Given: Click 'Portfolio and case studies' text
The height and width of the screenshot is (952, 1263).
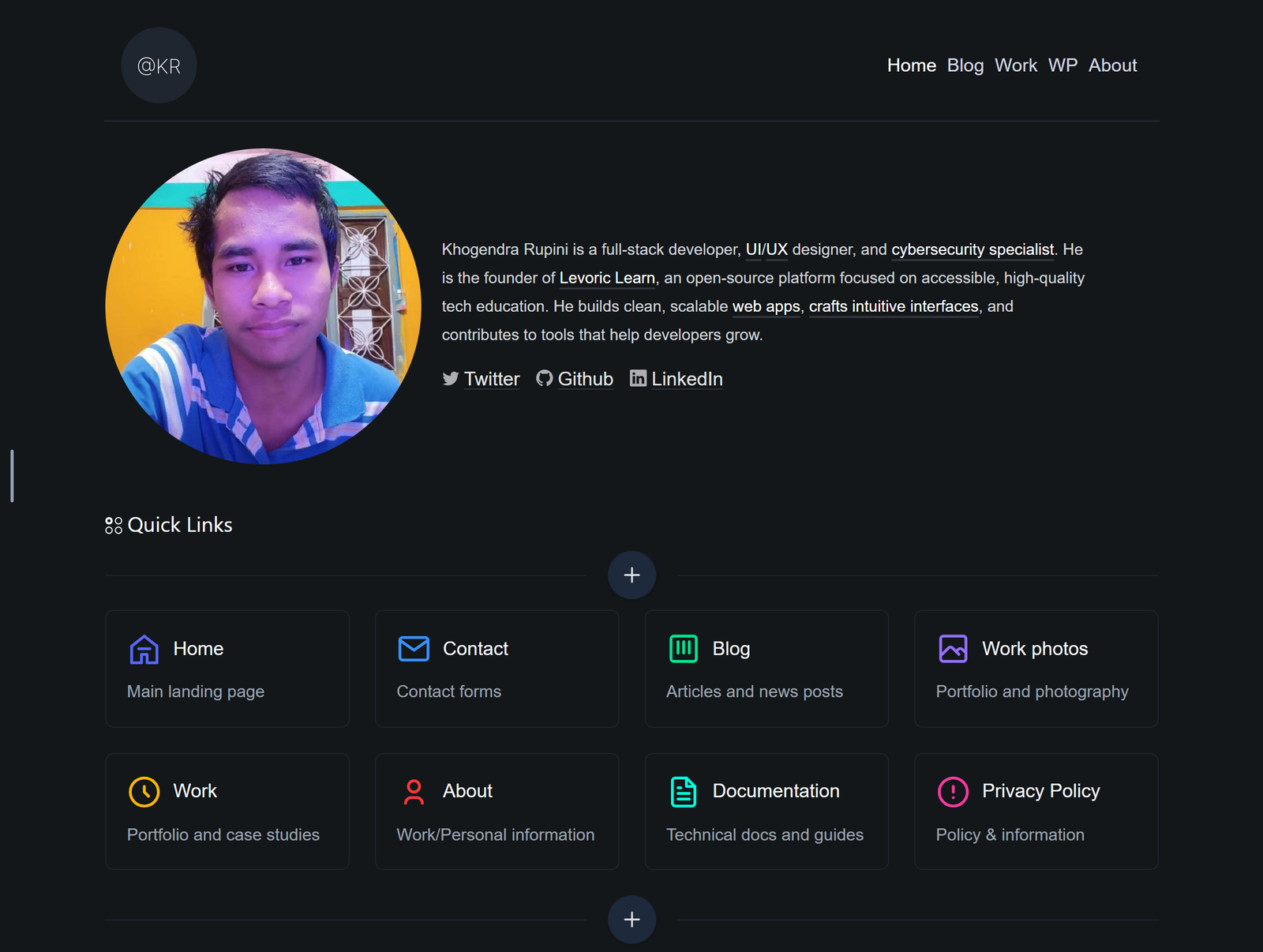Looking at the screenshot, I should 223,834.
